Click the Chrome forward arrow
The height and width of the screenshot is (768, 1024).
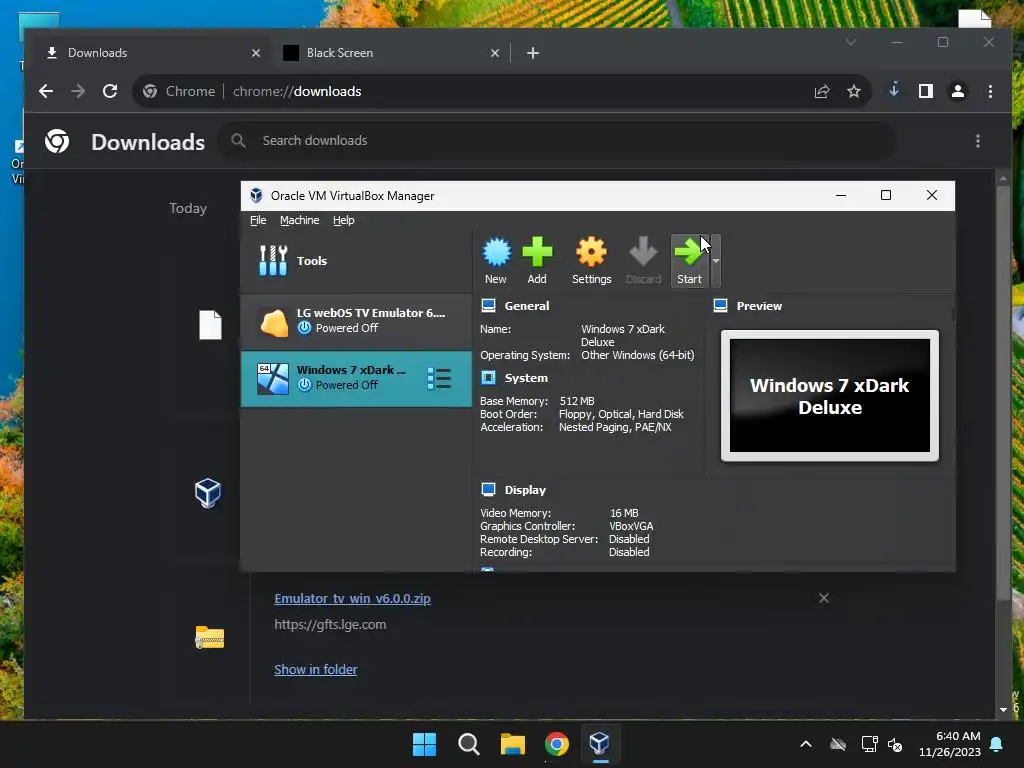[x=78, y=91]
